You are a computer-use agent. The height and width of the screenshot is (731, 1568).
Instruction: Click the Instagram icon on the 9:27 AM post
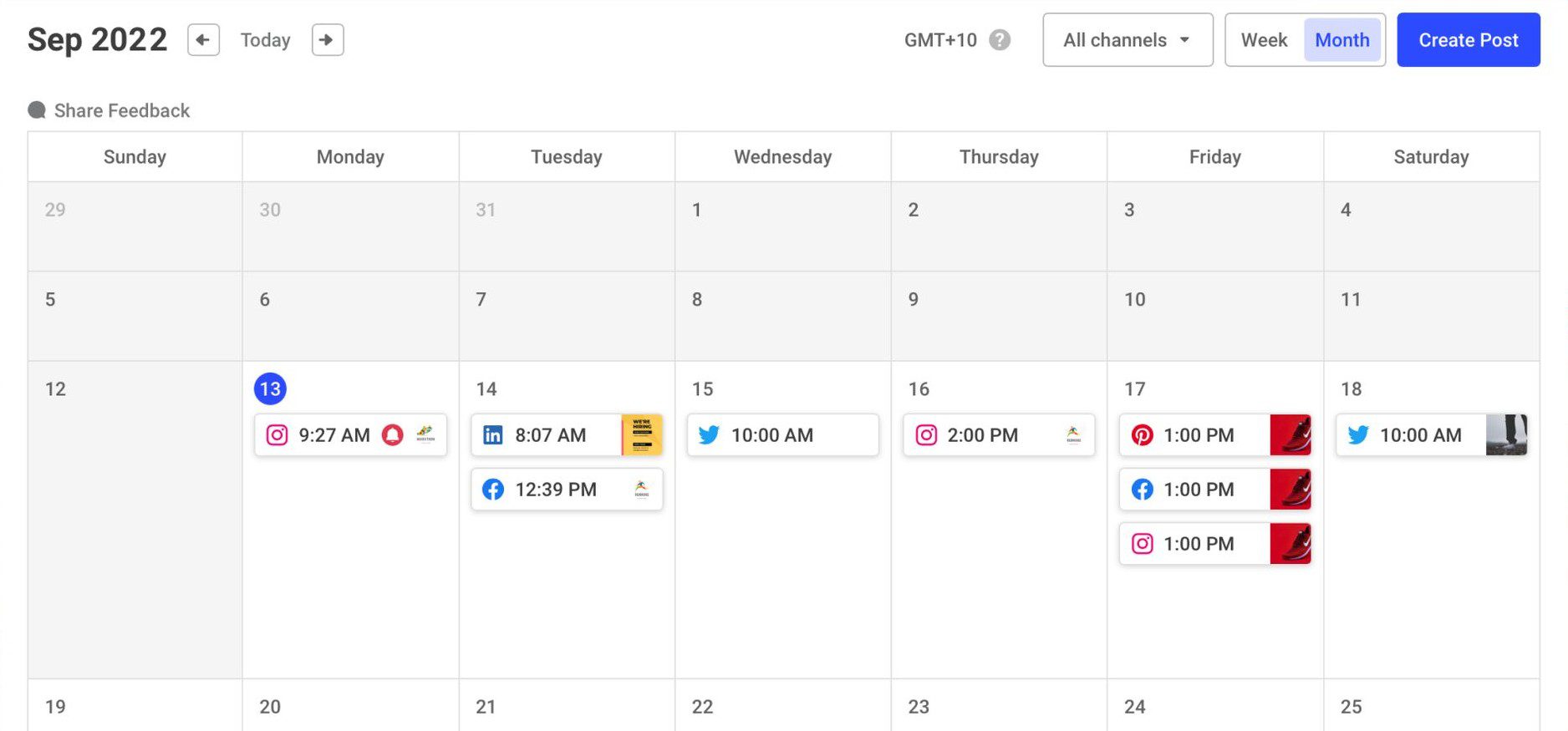point(277,434)
